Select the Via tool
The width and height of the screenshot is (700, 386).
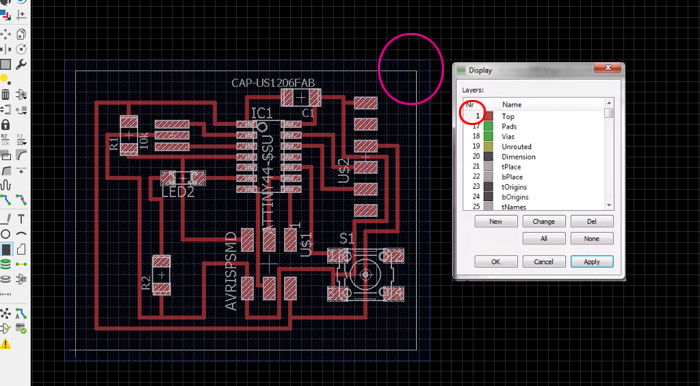click(x=5, y=264)
